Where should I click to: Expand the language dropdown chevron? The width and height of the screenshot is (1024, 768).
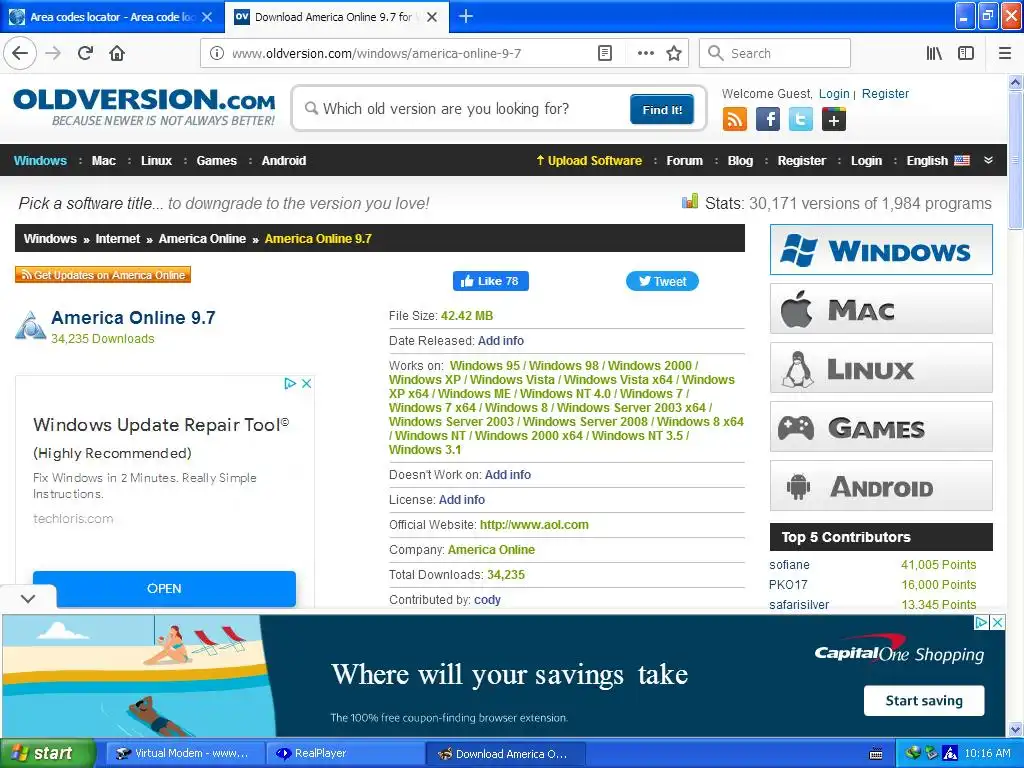(x=988, y=160)
